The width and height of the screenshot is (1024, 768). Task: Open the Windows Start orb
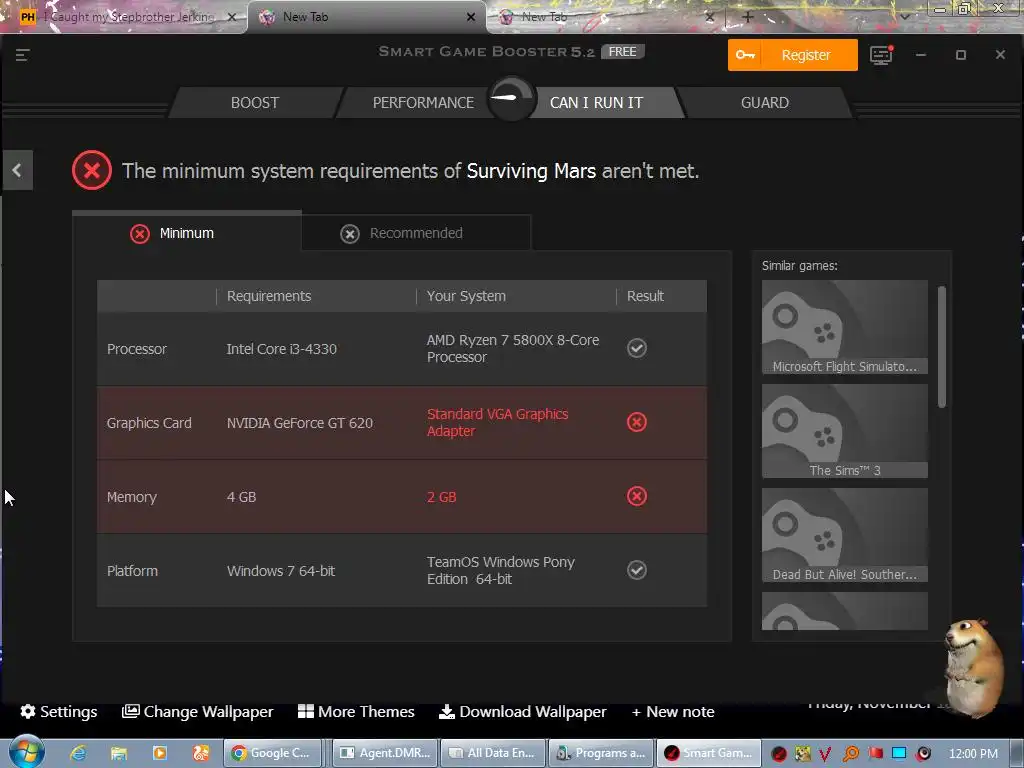26,752
